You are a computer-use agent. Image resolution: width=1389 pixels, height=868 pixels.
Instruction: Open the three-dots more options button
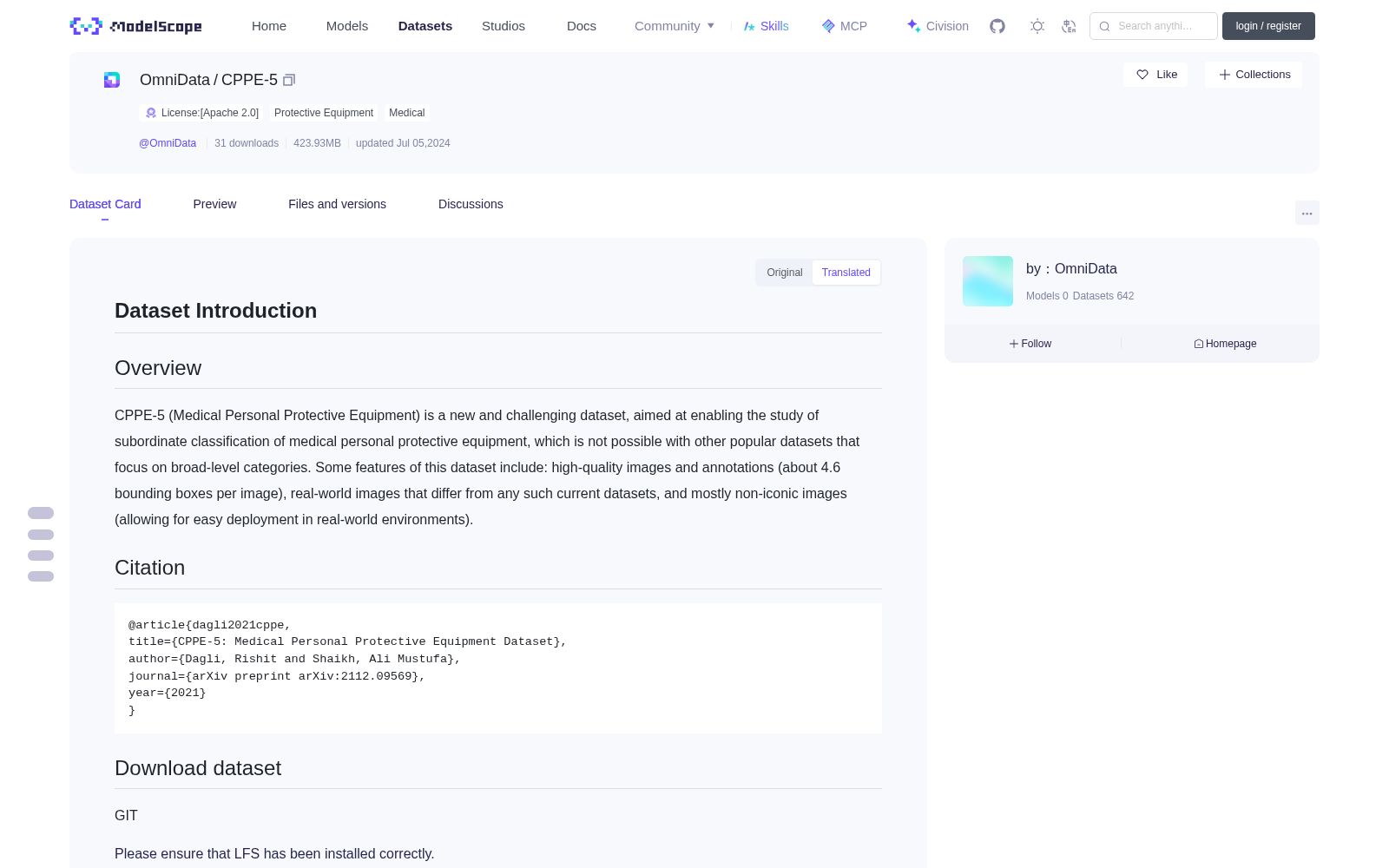pyautogui.click(x=1307, y=213)
